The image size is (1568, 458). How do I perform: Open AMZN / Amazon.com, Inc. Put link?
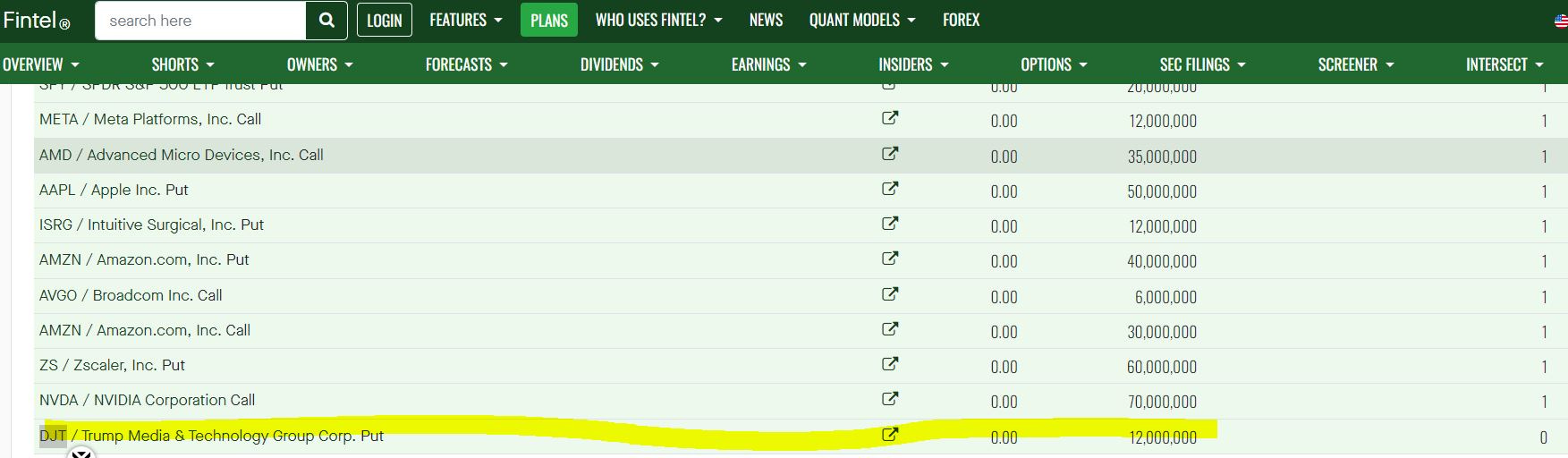[x=144, y=259]
